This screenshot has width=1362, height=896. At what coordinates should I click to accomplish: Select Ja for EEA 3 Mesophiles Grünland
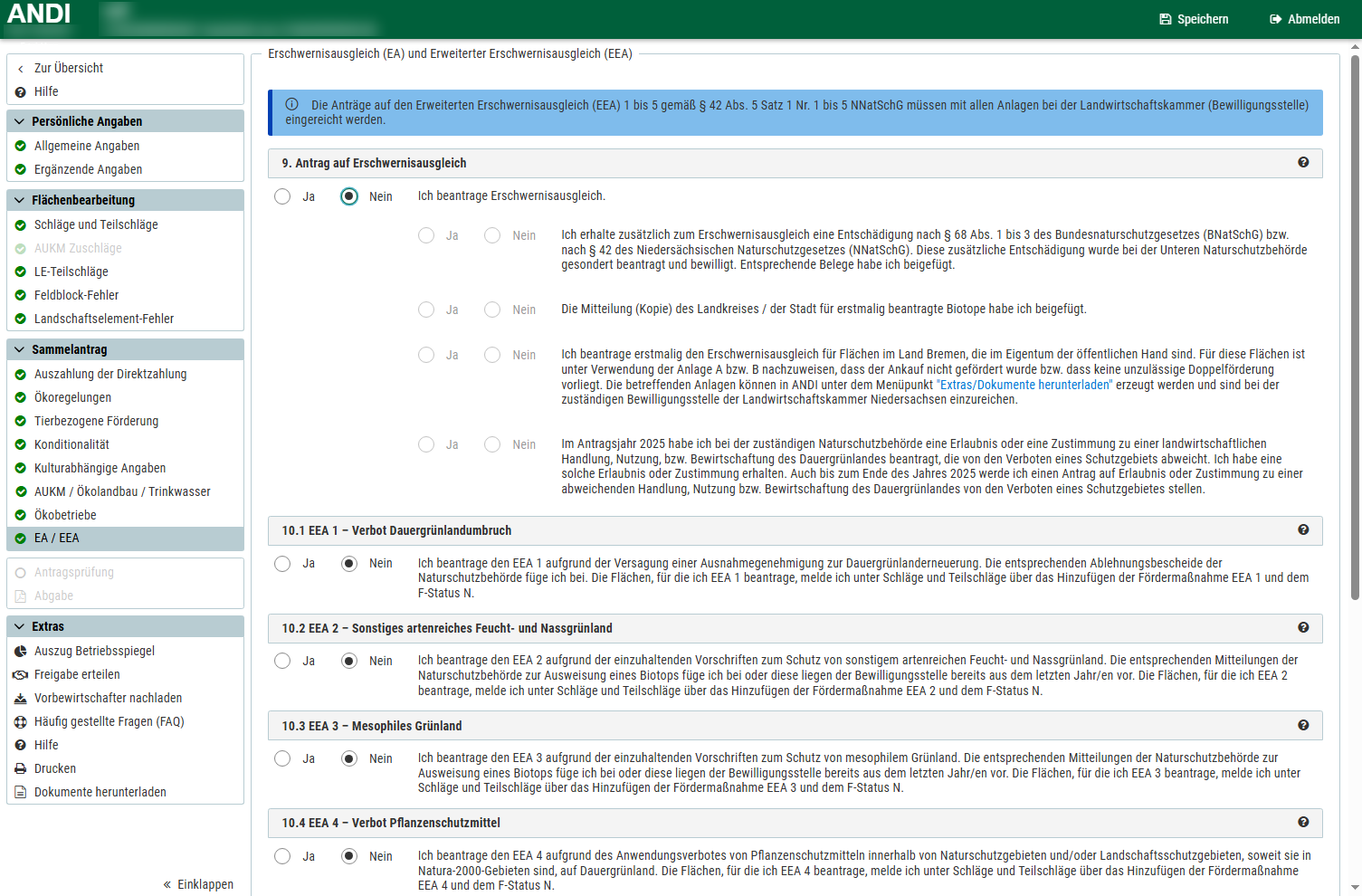(x=283, y=758)
